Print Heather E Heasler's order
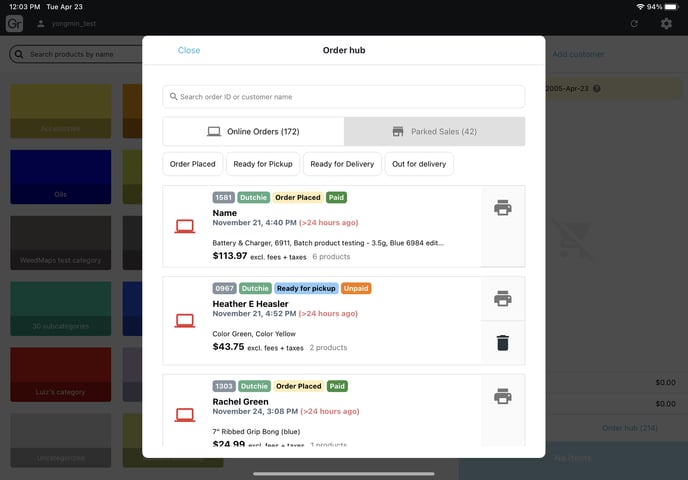The image size is (688, 480). click(x=502, y=298)
